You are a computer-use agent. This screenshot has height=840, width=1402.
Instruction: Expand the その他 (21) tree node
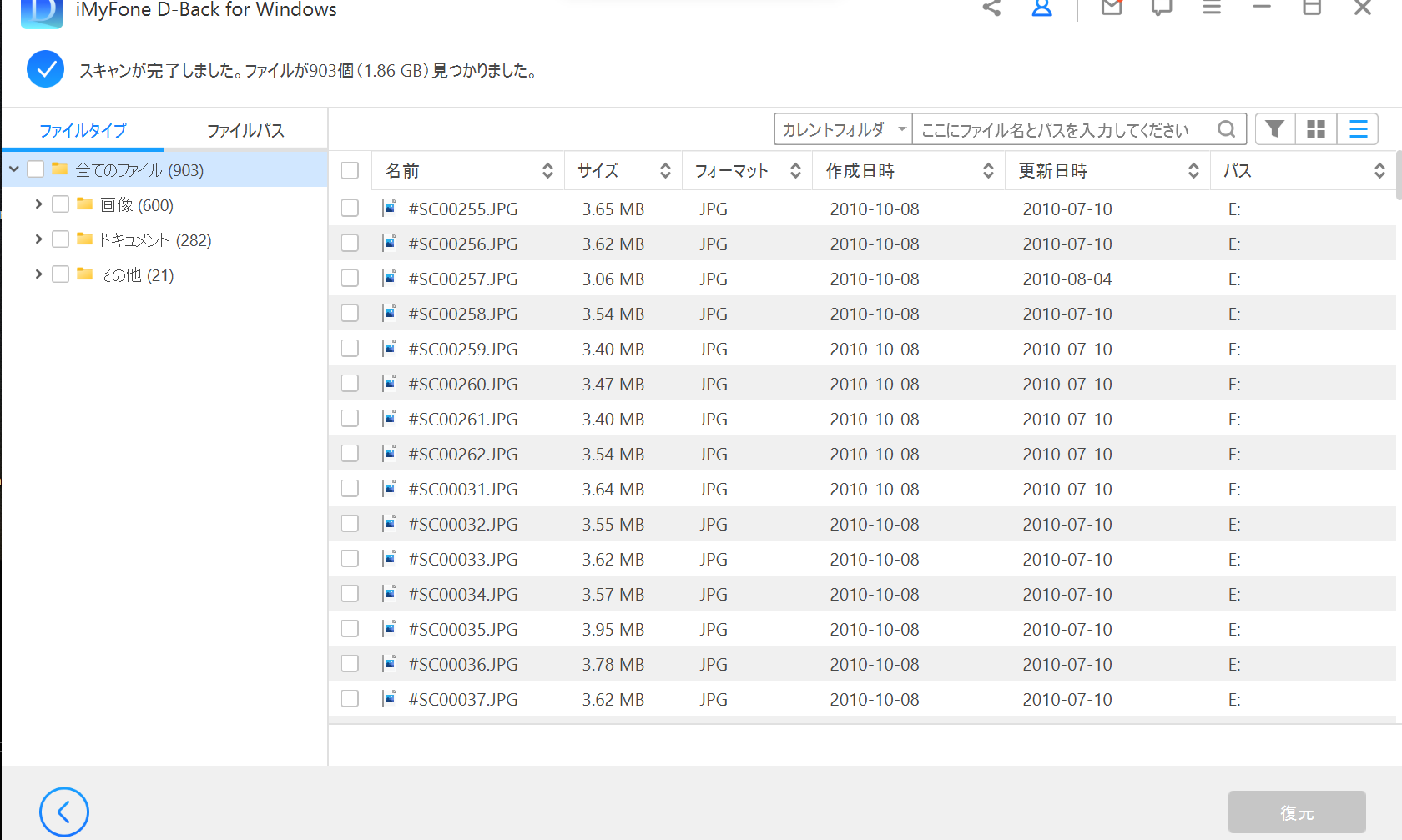tap(38, 274)
